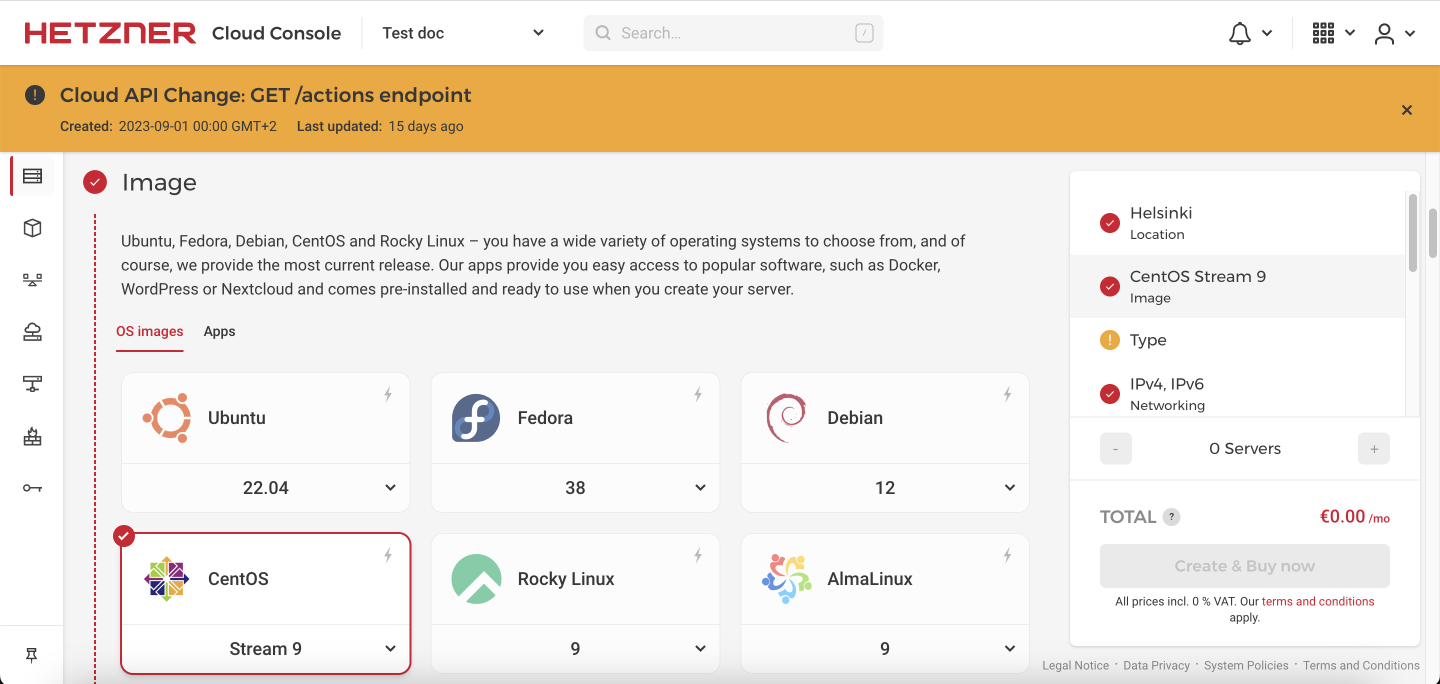Click the Create & Buy now button

[1245, 566]
